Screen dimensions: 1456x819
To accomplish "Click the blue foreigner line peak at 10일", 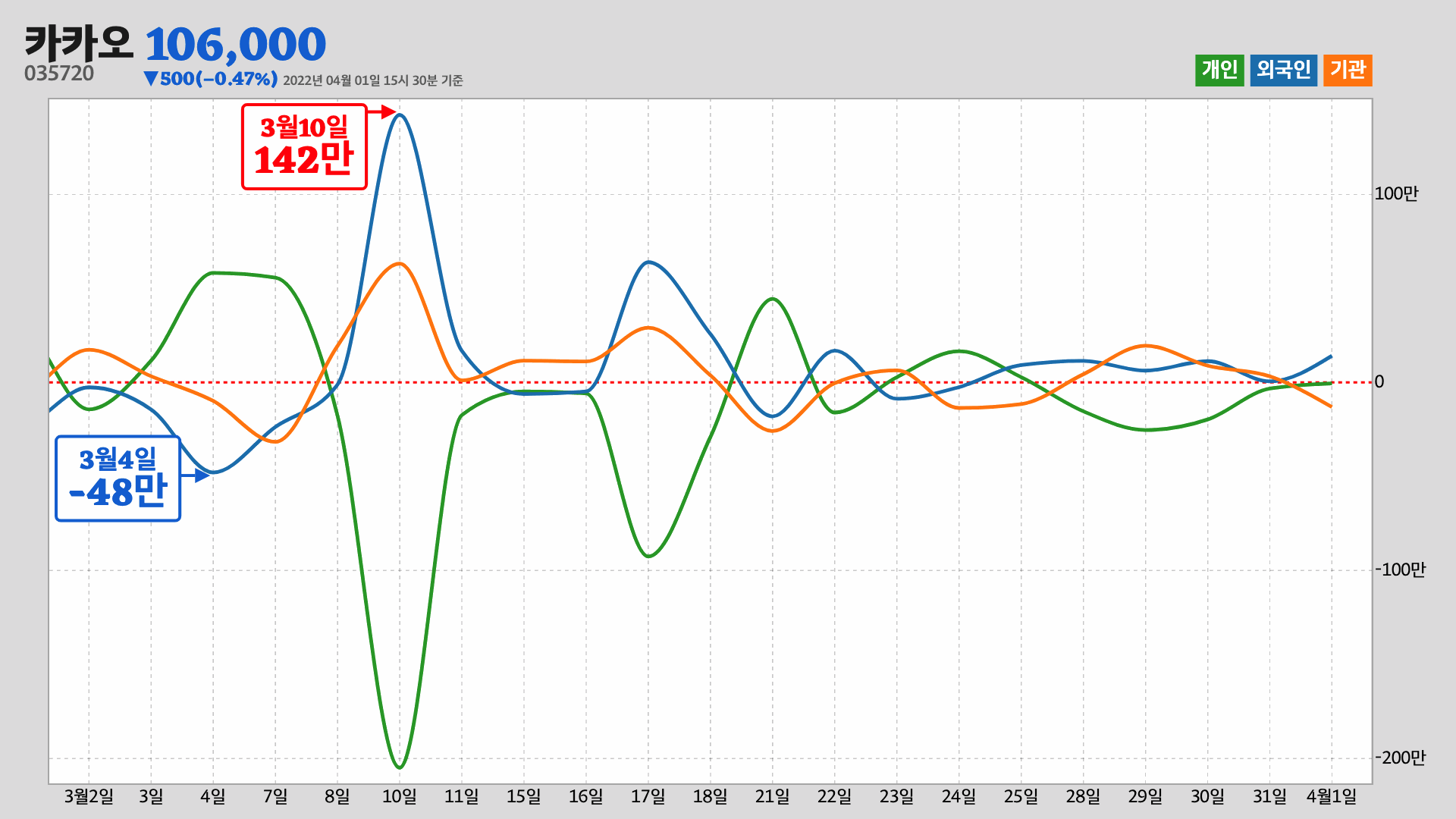I will click(x=400, y=115).
